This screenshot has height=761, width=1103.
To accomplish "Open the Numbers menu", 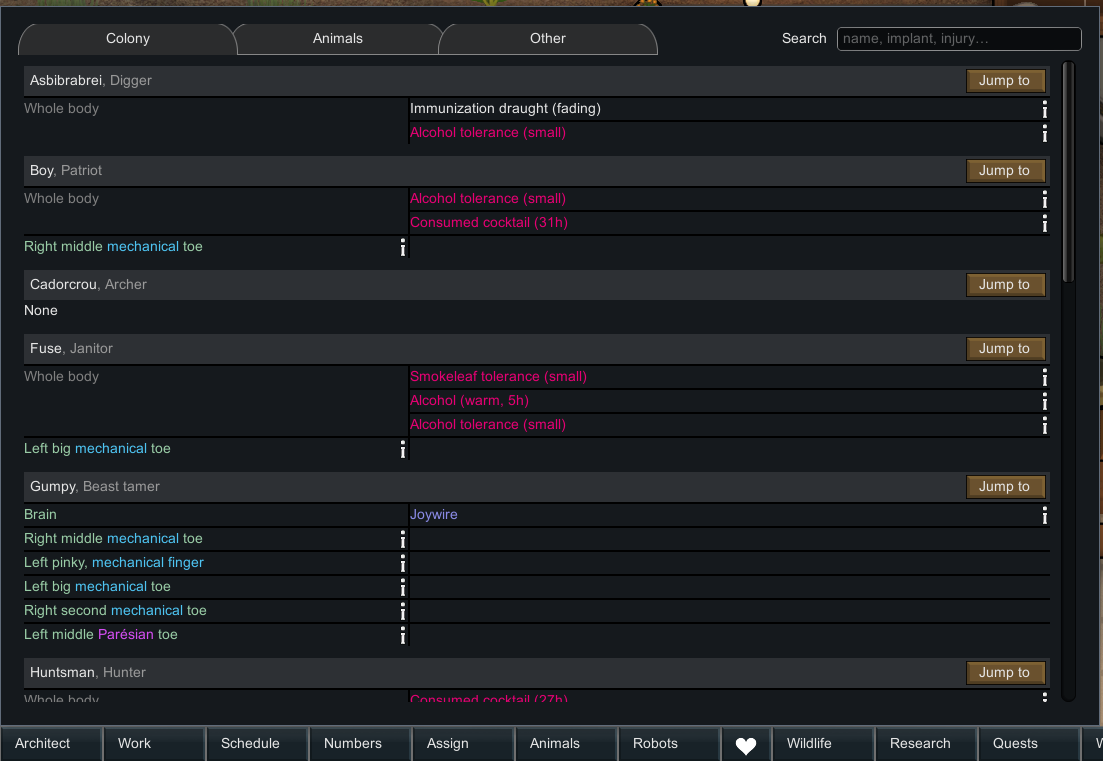I will point(360,744).
